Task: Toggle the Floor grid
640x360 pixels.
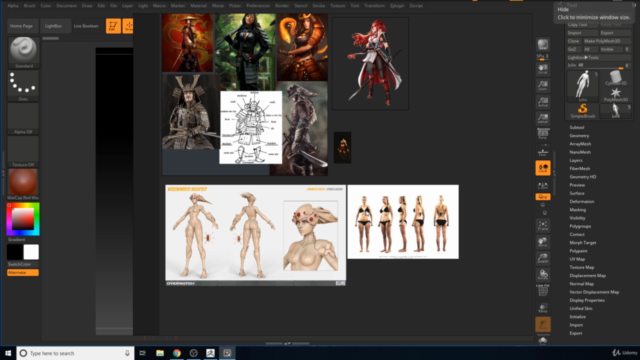Action: pyautogui.click(x=543, y=152)
